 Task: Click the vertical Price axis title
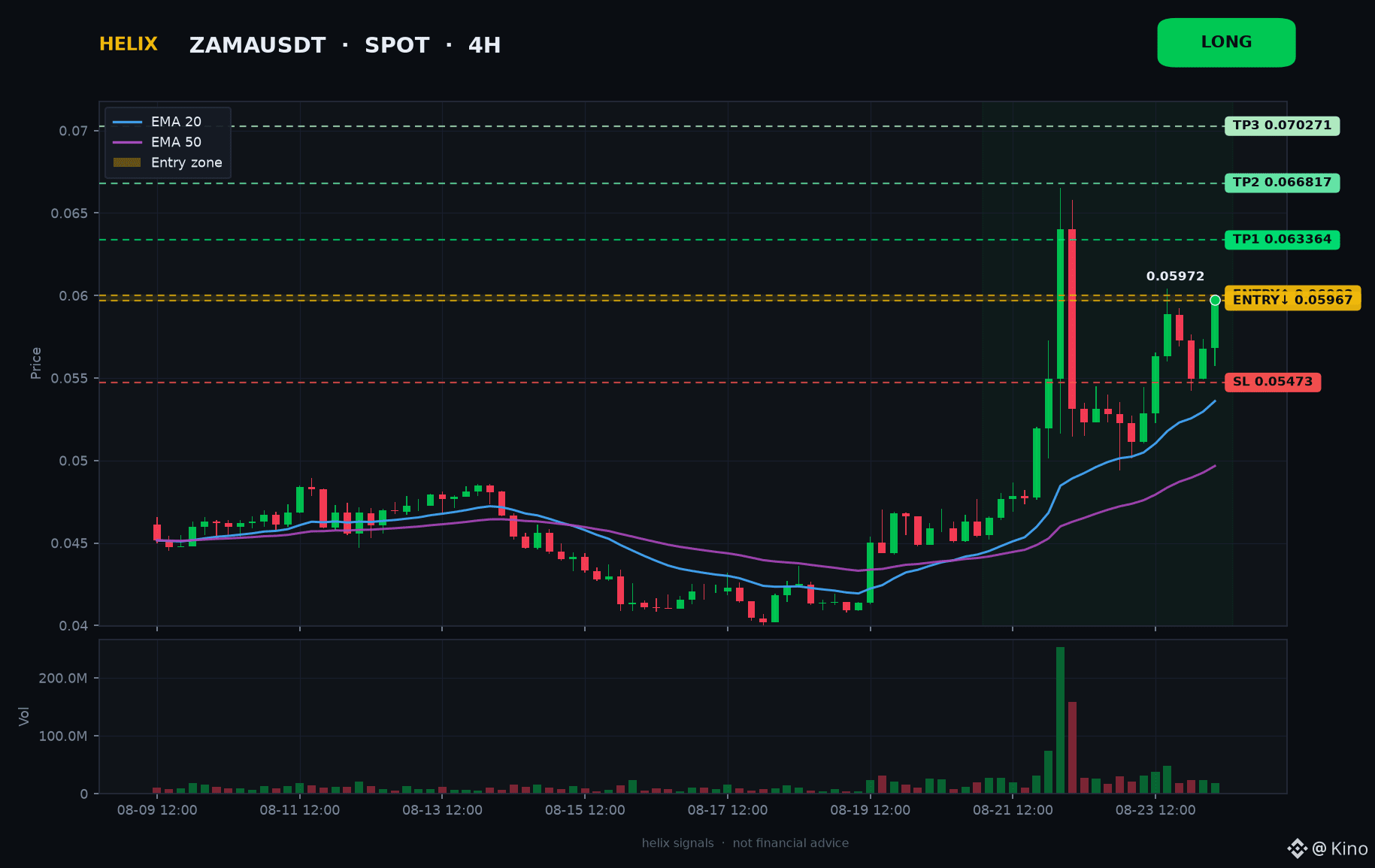tap(36, 363)
